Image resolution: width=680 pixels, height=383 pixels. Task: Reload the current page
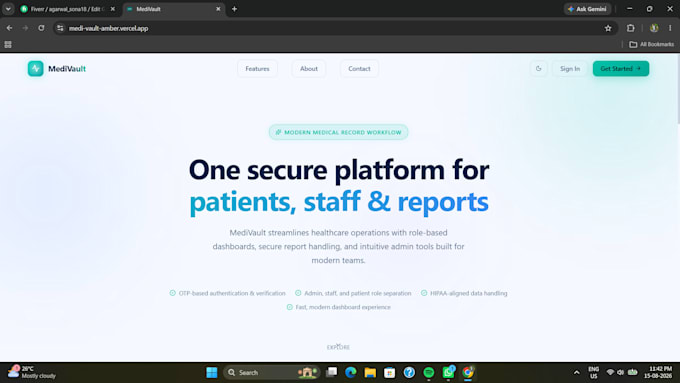tap(41, 28)
